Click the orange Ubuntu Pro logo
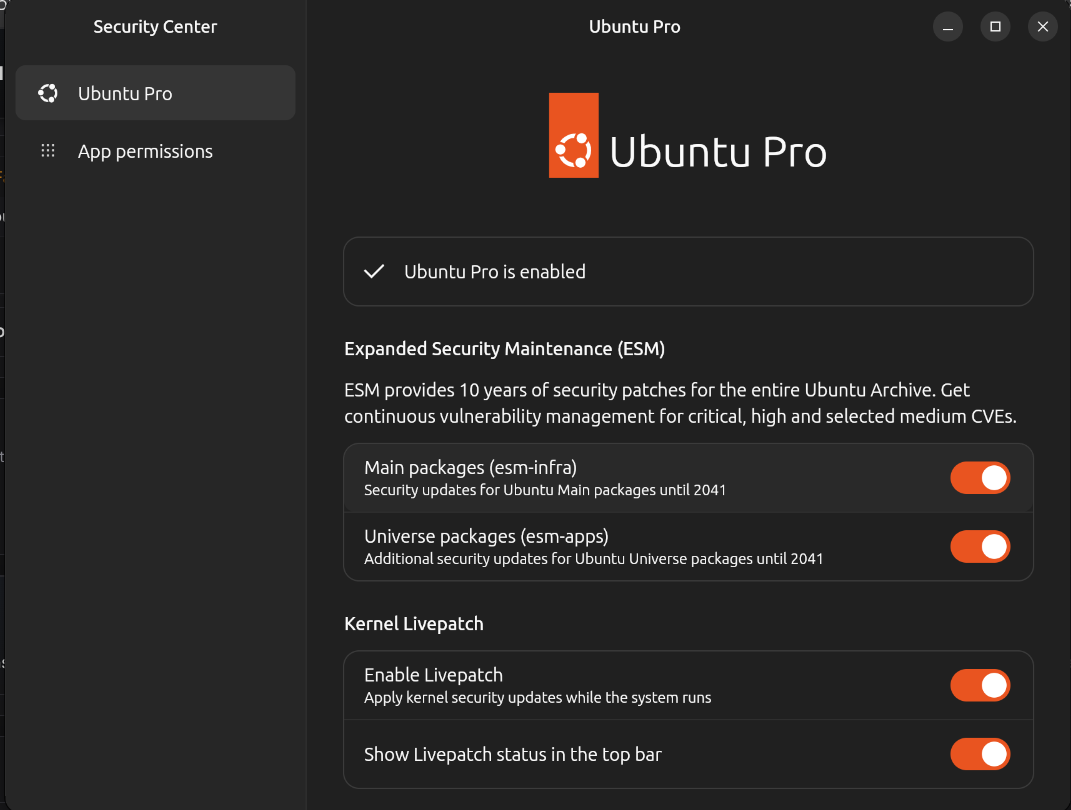Screen dimensions: 1071x810 point(574,135)
